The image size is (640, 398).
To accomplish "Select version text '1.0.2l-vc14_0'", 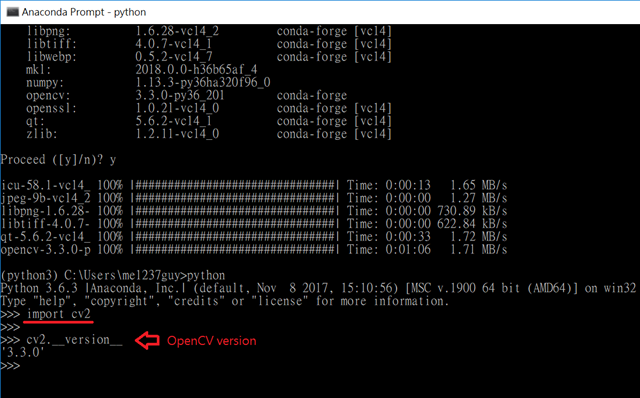I will point(177,108).
